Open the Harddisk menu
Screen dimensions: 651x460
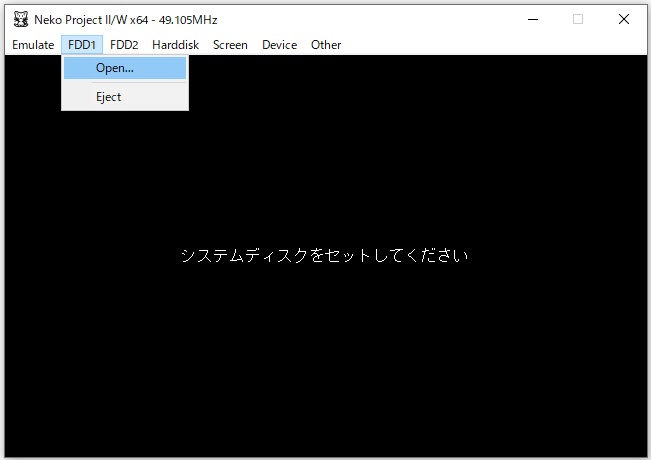pos(175,45)
